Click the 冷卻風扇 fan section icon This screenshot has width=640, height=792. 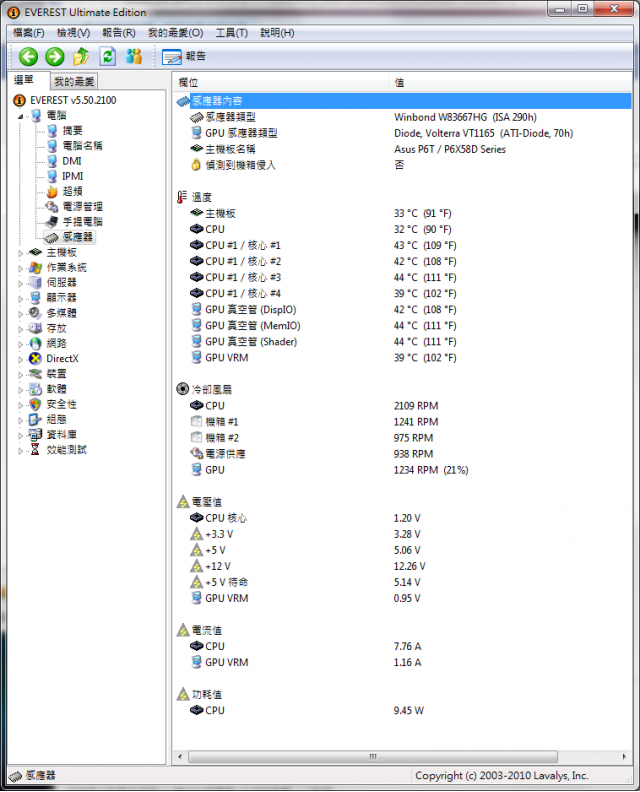coord(182,389)
